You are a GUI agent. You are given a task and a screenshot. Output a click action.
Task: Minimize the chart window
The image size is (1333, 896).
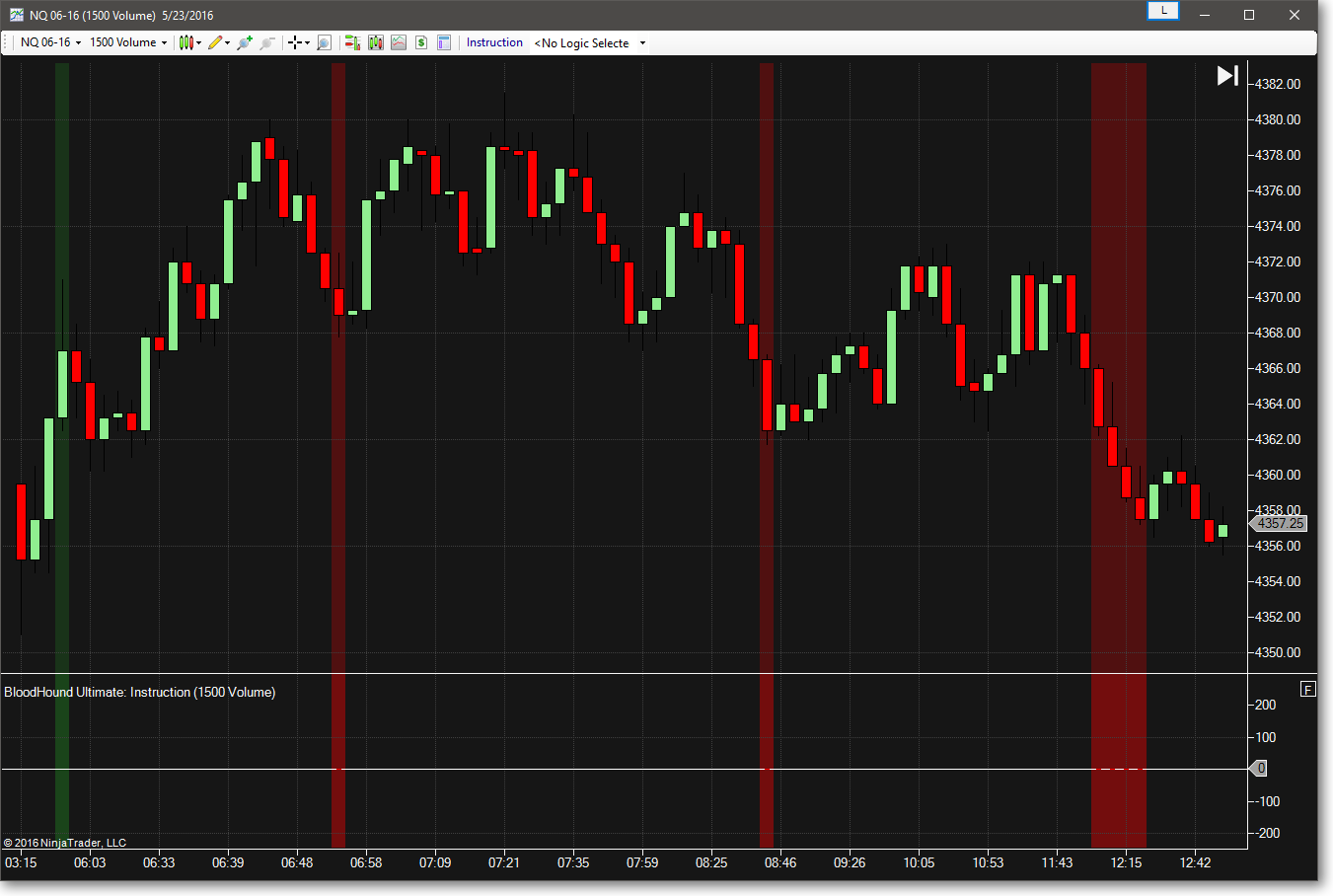pyautogui.click(x=1205, y=15)
